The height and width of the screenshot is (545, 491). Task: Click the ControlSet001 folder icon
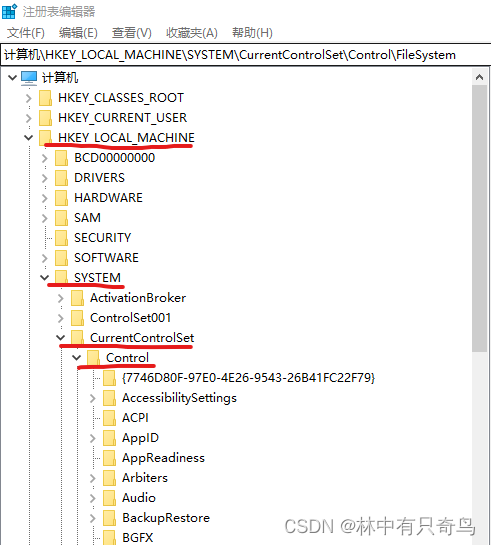pyautogui.click(x=77, y=318)
